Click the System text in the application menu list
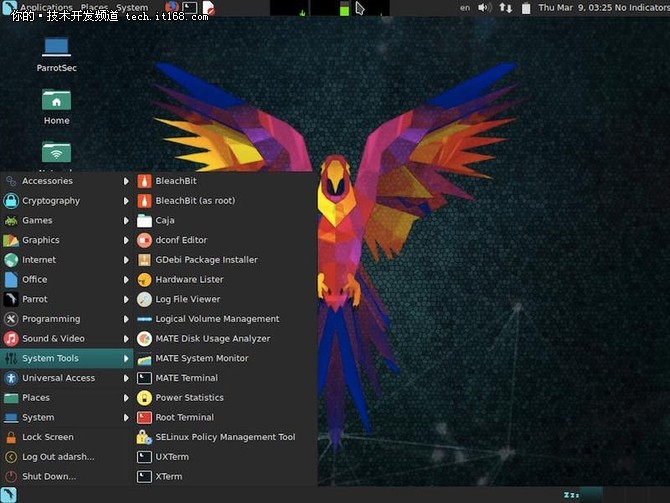 [38, 418]
